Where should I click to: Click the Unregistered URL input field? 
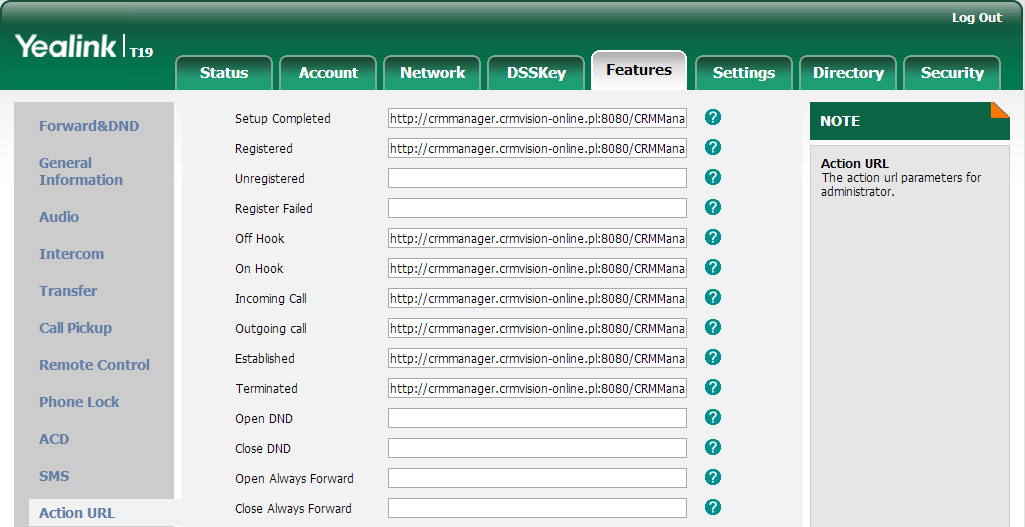(x=537, y=178)
